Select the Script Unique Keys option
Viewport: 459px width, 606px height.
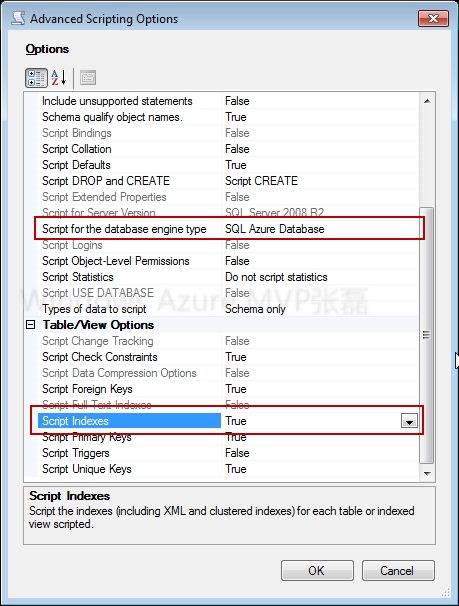pos(228,469)
